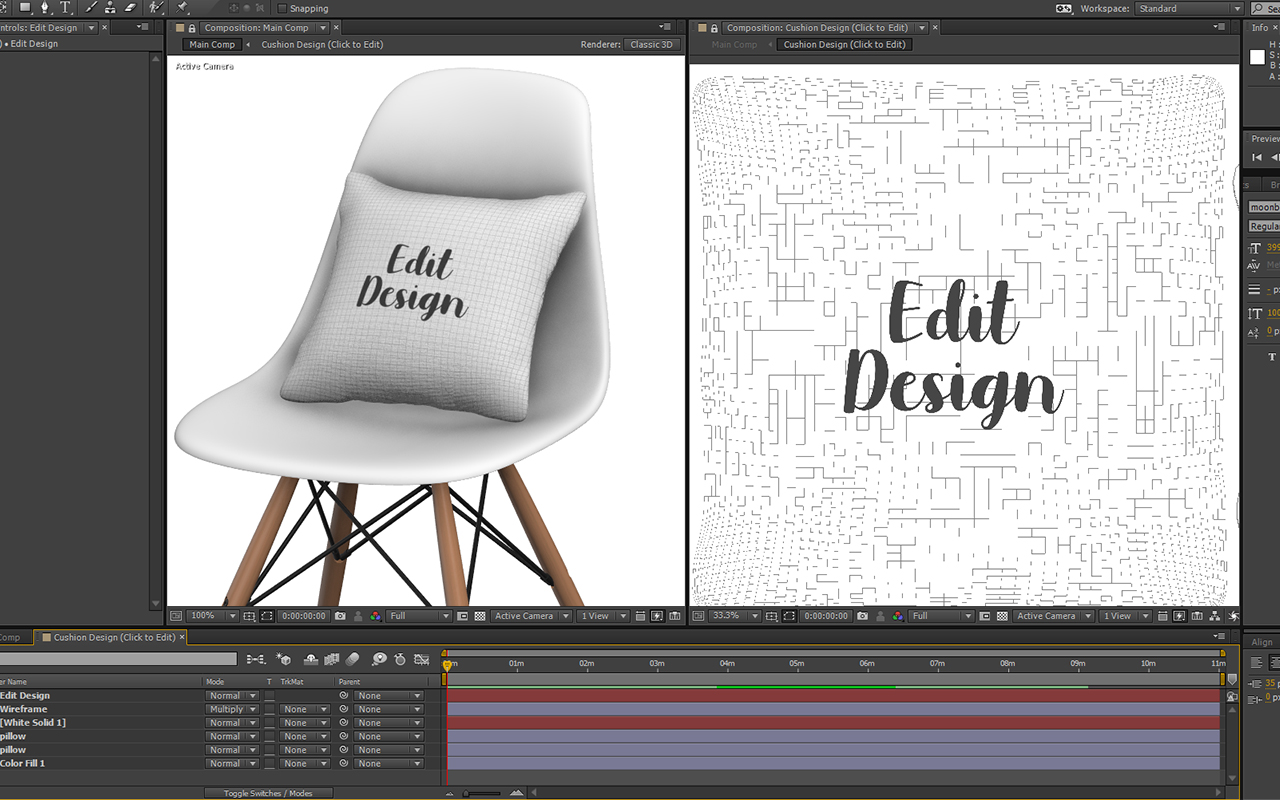Pick the Clone Stamp tool
This screenshot has height=800, width=1280.
pos(110,8)
